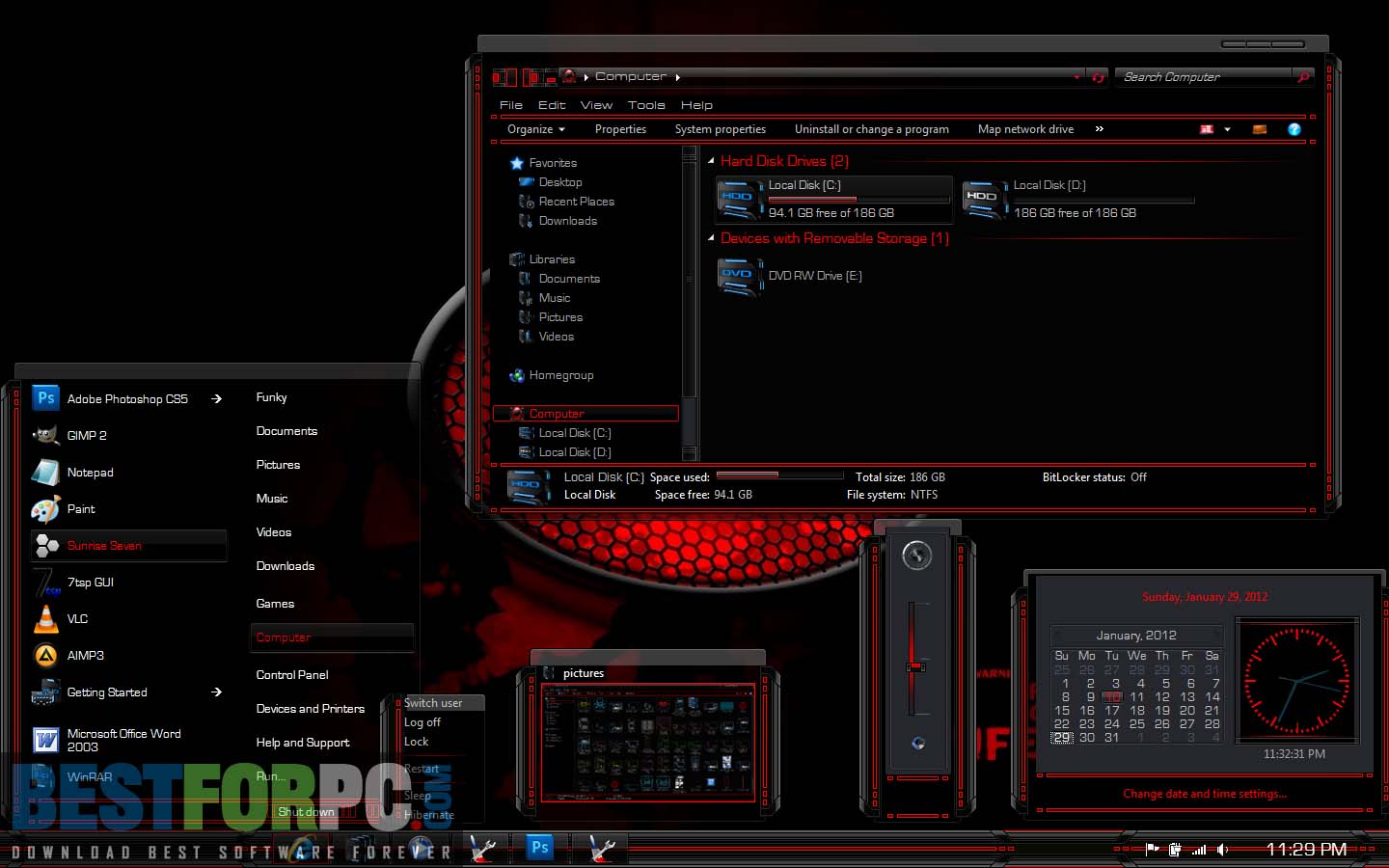Click the speaker volume tray icon

[1222, 850]
